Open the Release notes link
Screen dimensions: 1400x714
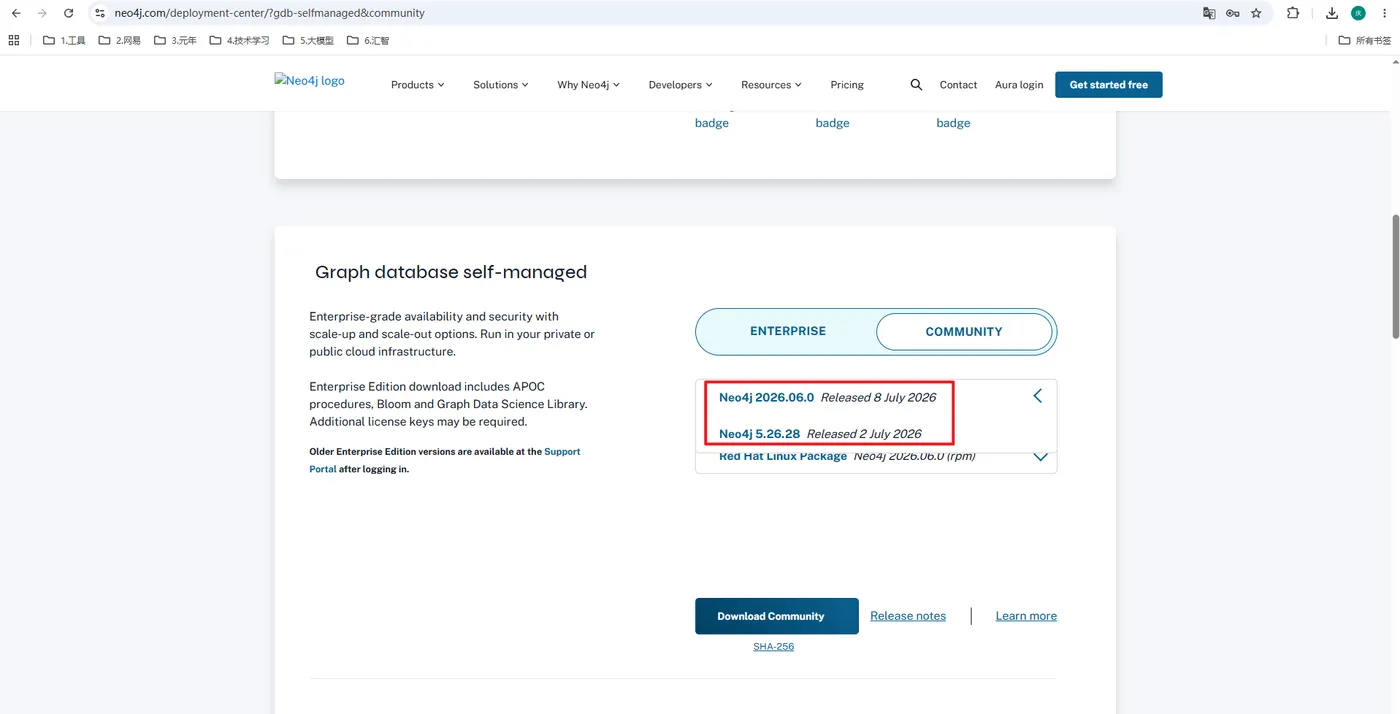(907, 616)
